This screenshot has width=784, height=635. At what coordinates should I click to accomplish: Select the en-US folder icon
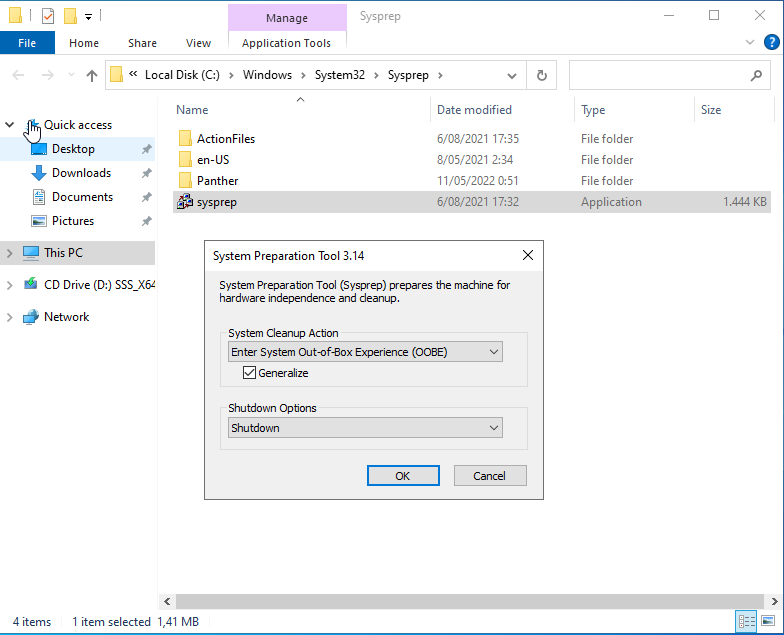(x=185, y=160)
